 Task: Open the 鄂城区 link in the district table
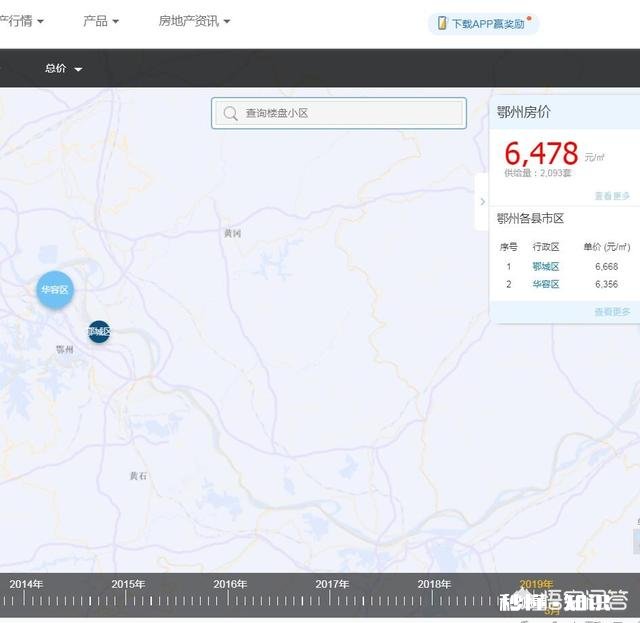tap(546, 267)
